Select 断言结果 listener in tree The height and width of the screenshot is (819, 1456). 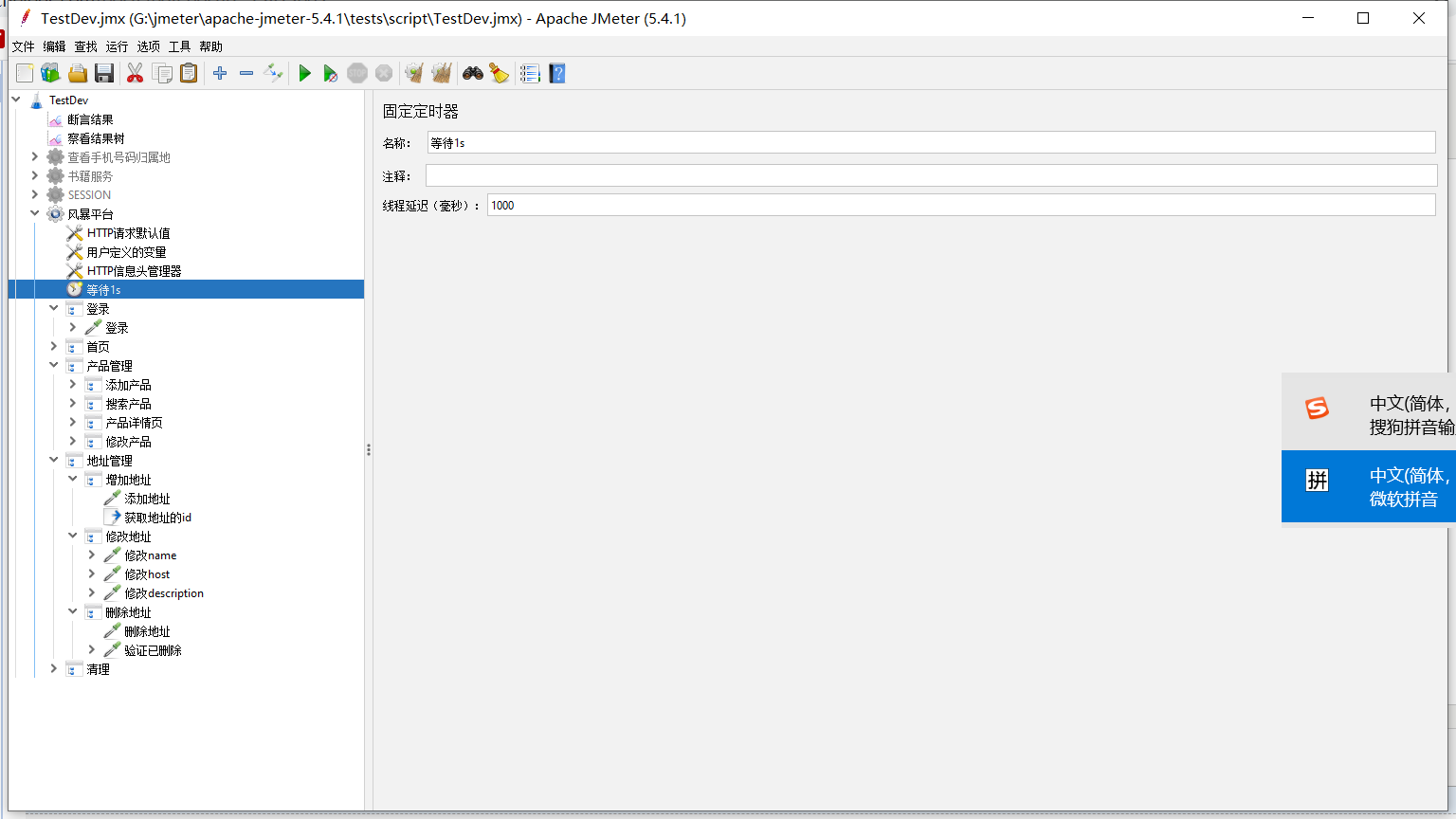[x=90, y=119]
